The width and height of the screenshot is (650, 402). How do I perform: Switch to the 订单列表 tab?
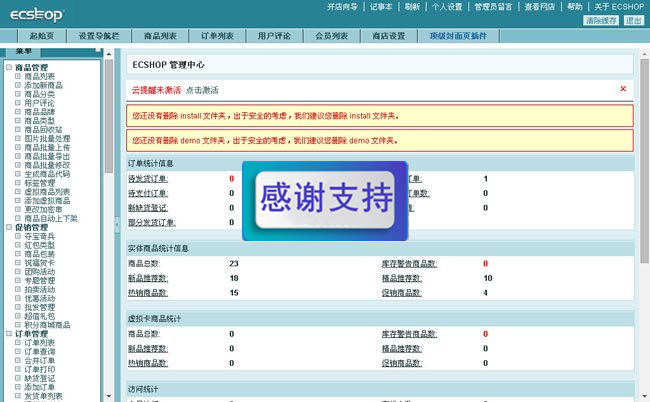click(217, 36)
